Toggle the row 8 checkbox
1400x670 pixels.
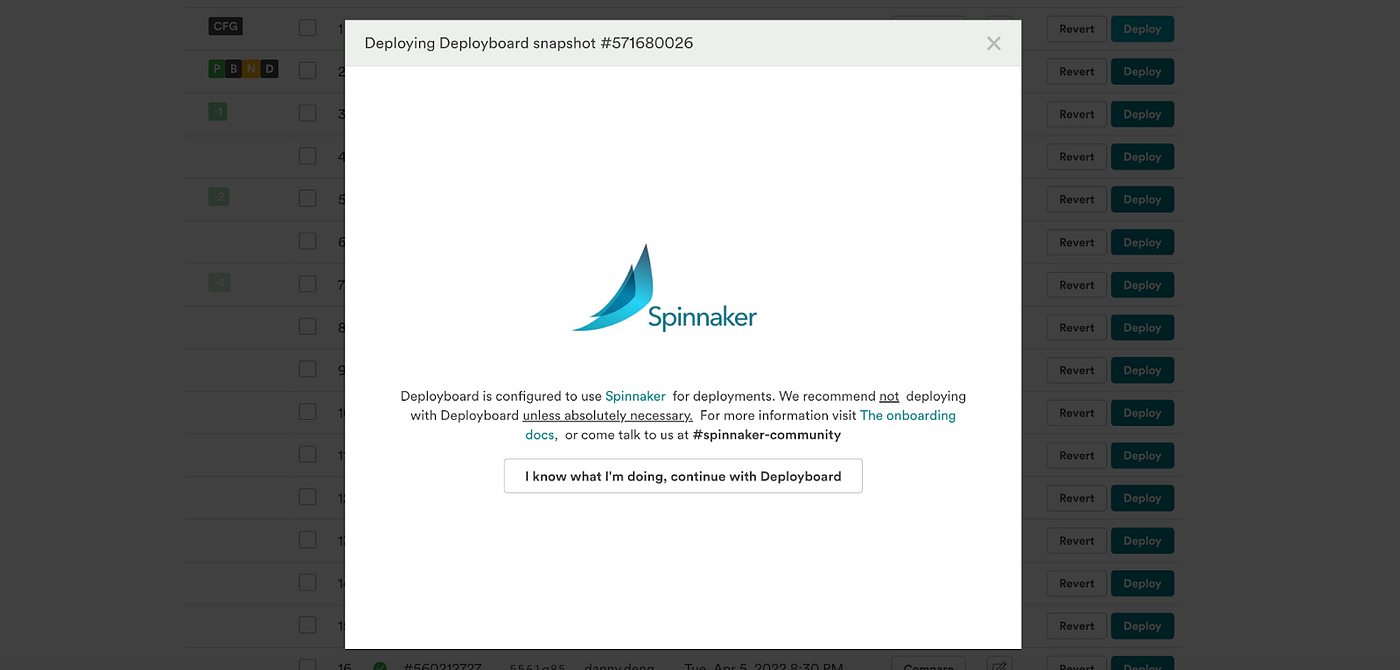307,326
